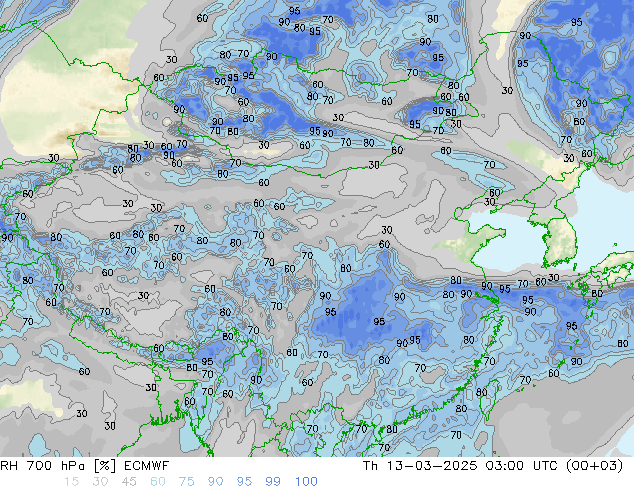Click the 99 value in the legend
Screen dimensions: 634x490
[x=273, y=482]
